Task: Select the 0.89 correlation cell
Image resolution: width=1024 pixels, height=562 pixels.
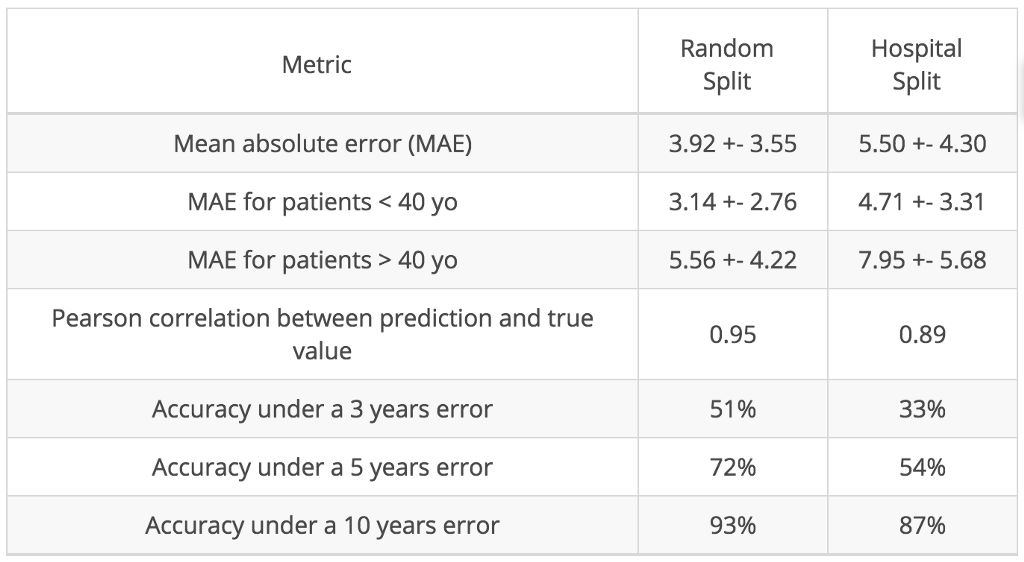Action: click(922, 334)
